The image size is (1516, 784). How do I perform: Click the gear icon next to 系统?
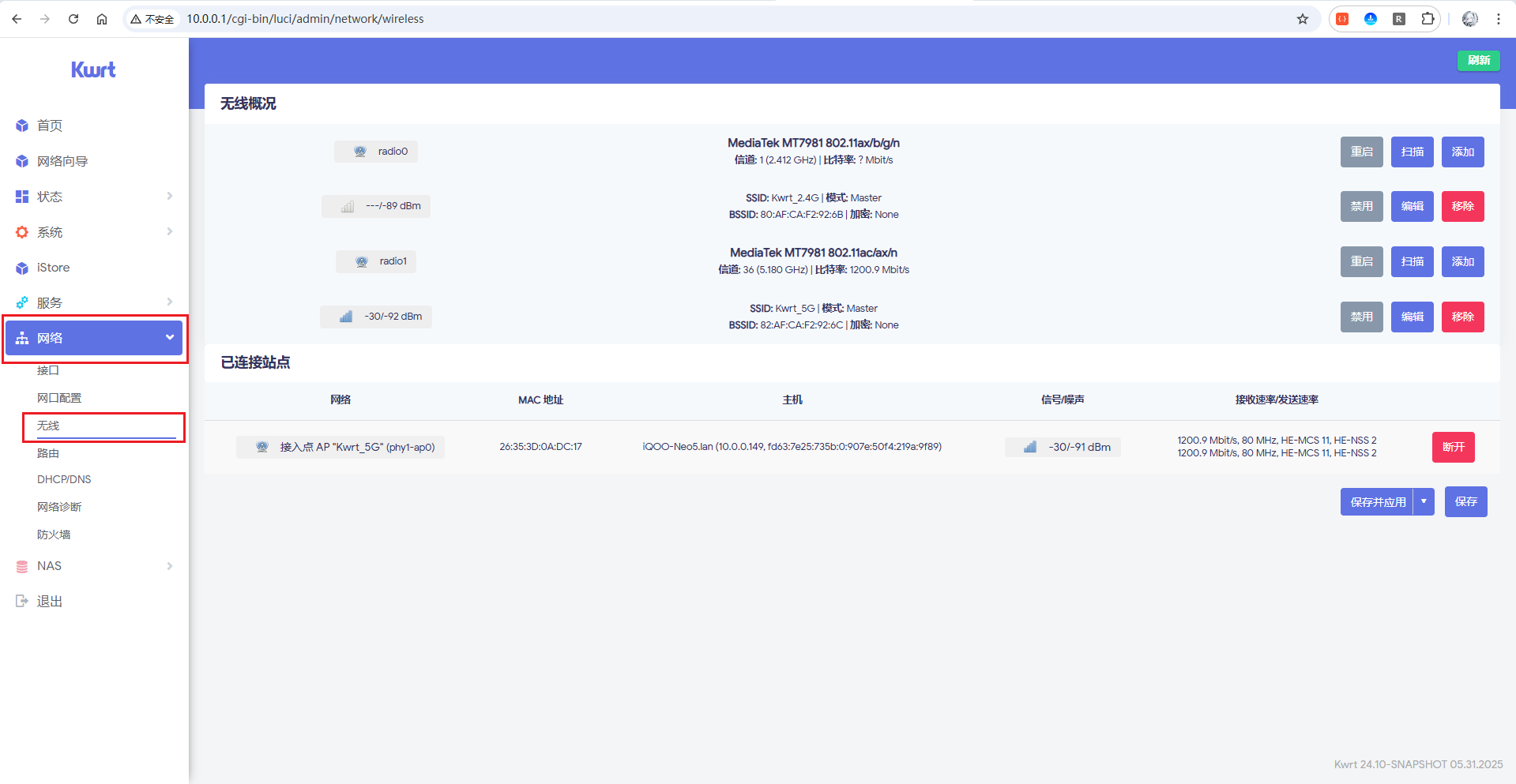pyautogui.click(x=22, y=232)
